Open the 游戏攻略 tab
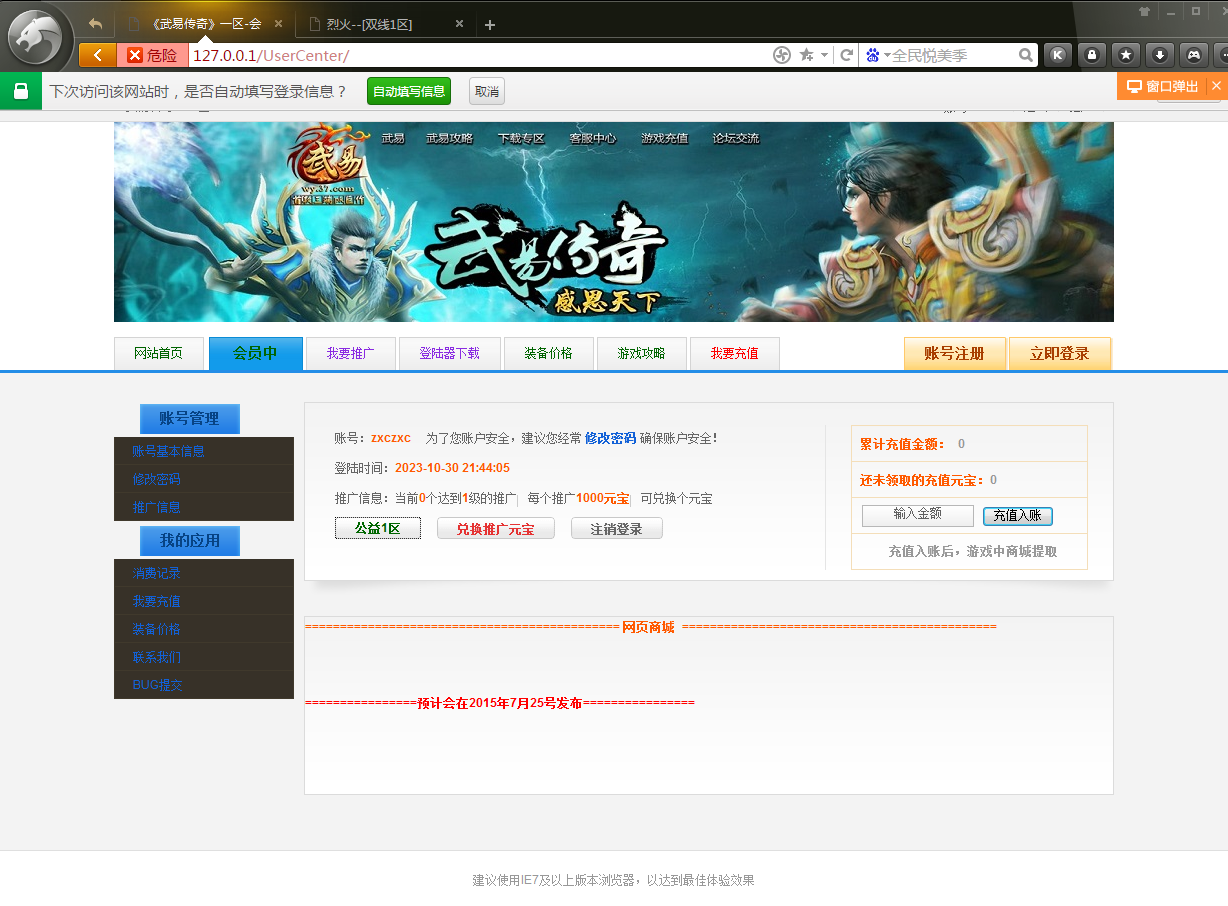Image resolution: width=1228 pixels, height=906 pixels. pos(641,353)
